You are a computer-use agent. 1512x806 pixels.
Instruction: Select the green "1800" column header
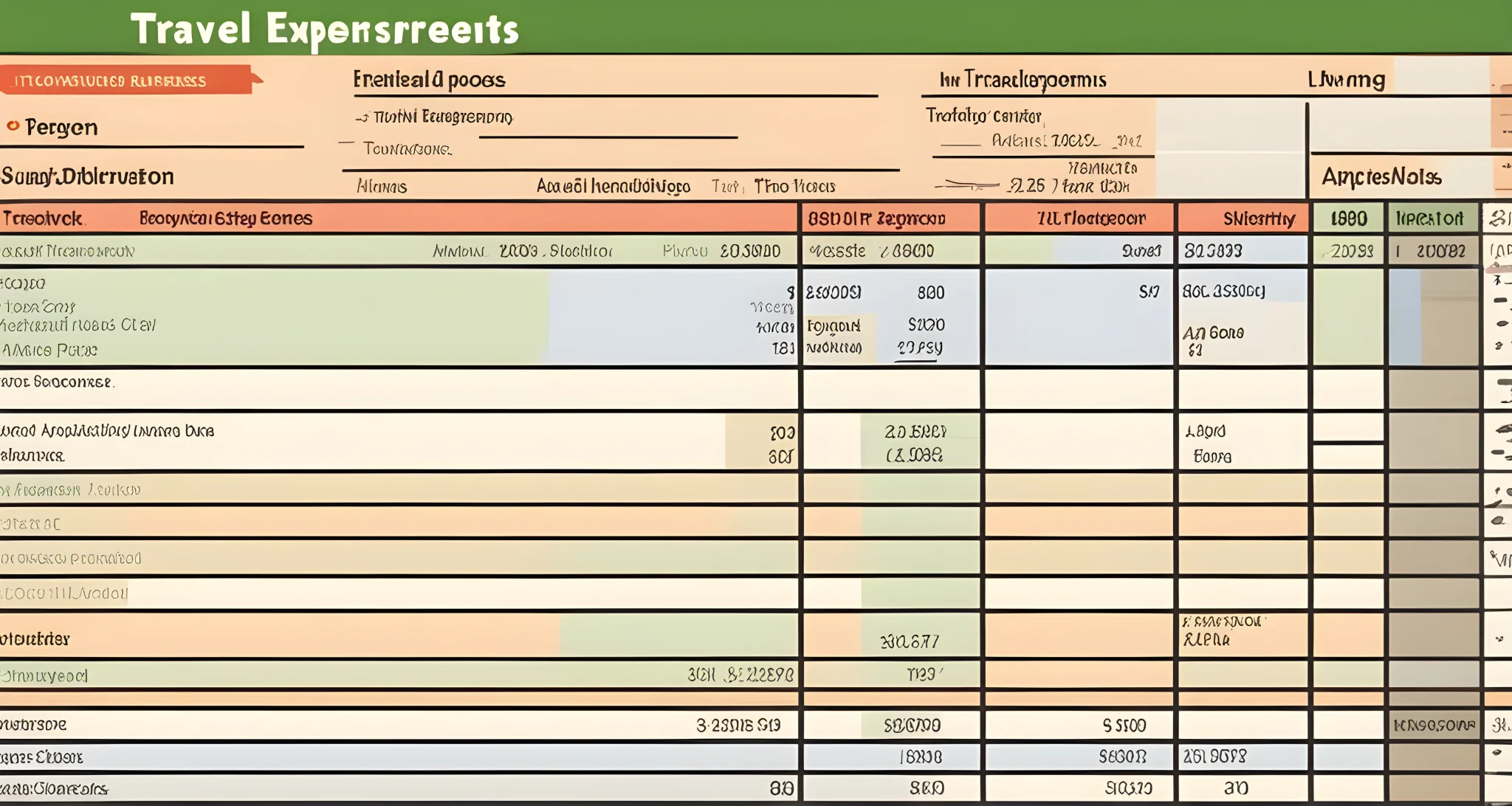pos(1348,218)
